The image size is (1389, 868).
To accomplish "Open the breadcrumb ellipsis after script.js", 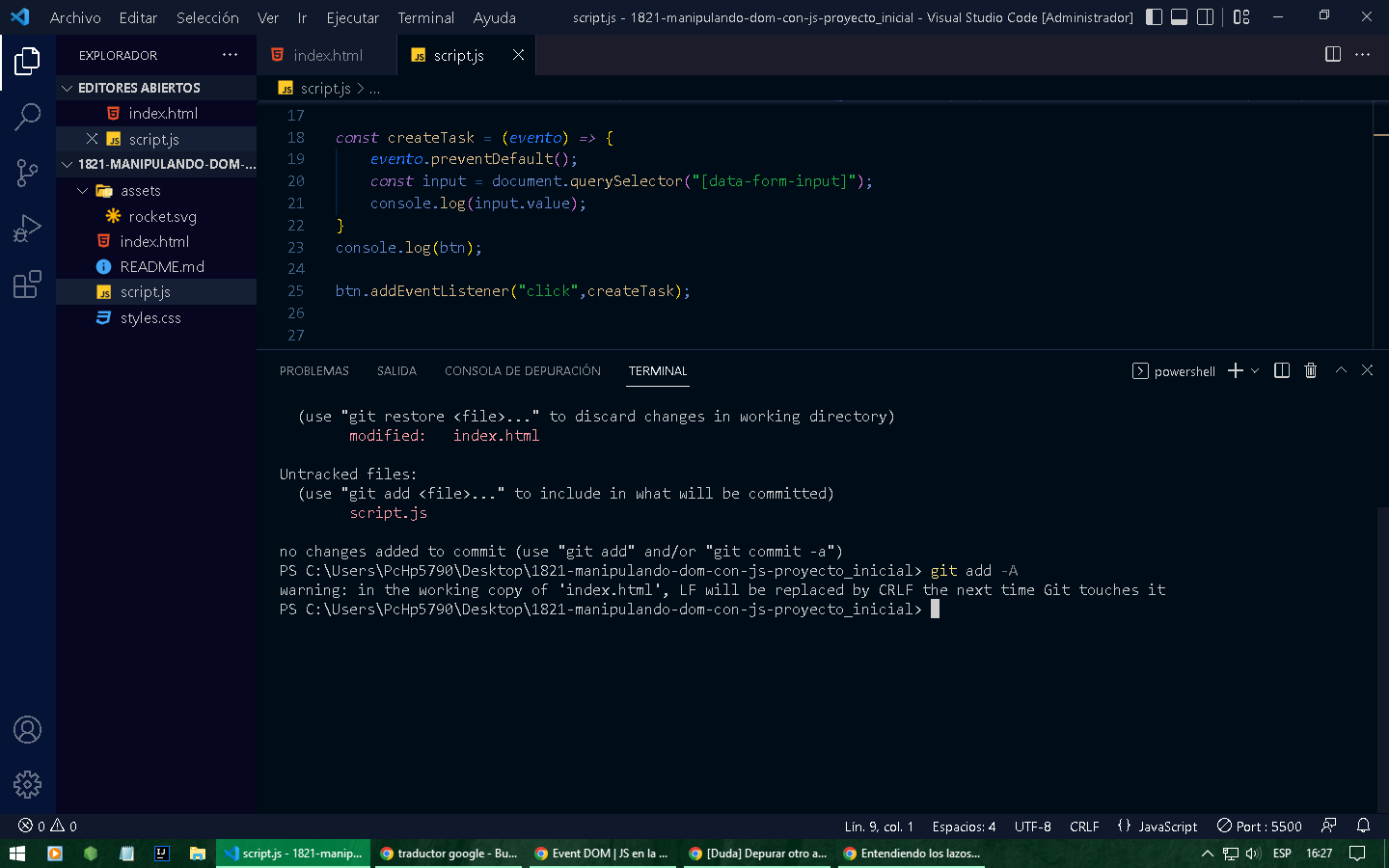I will 374,89.
